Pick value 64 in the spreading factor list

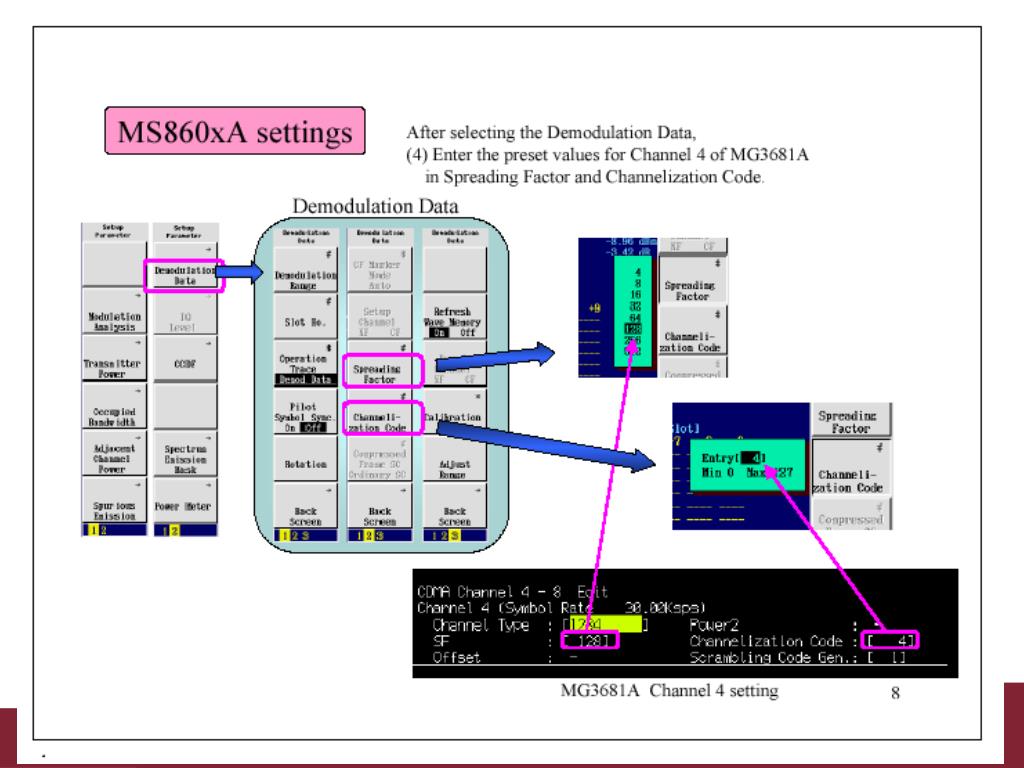(635, 318)
